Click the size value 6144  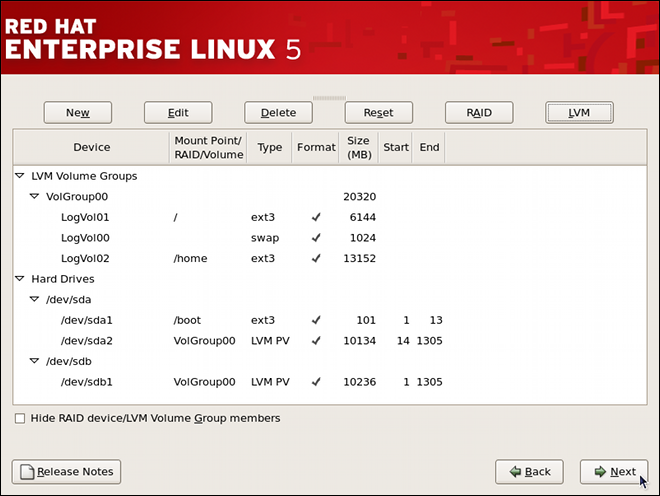tap(363, 217)
